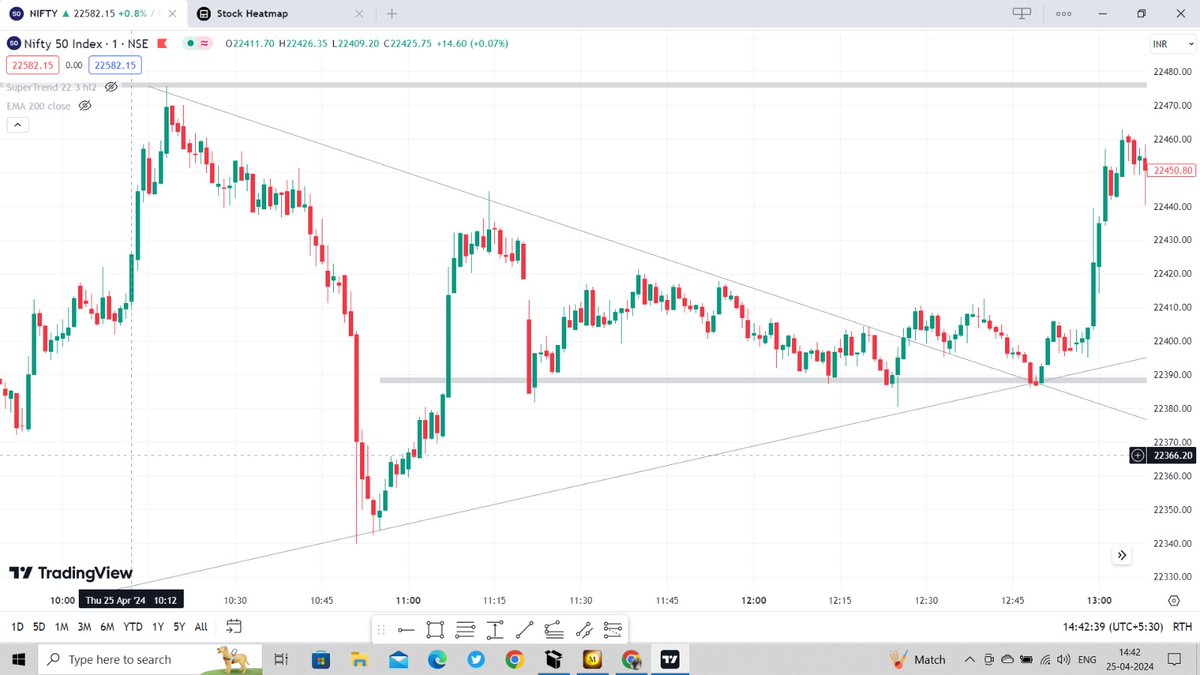Grab the floating toolbar drag handle
This screenshot has height=675, width=1200.
tap(381, 630)
